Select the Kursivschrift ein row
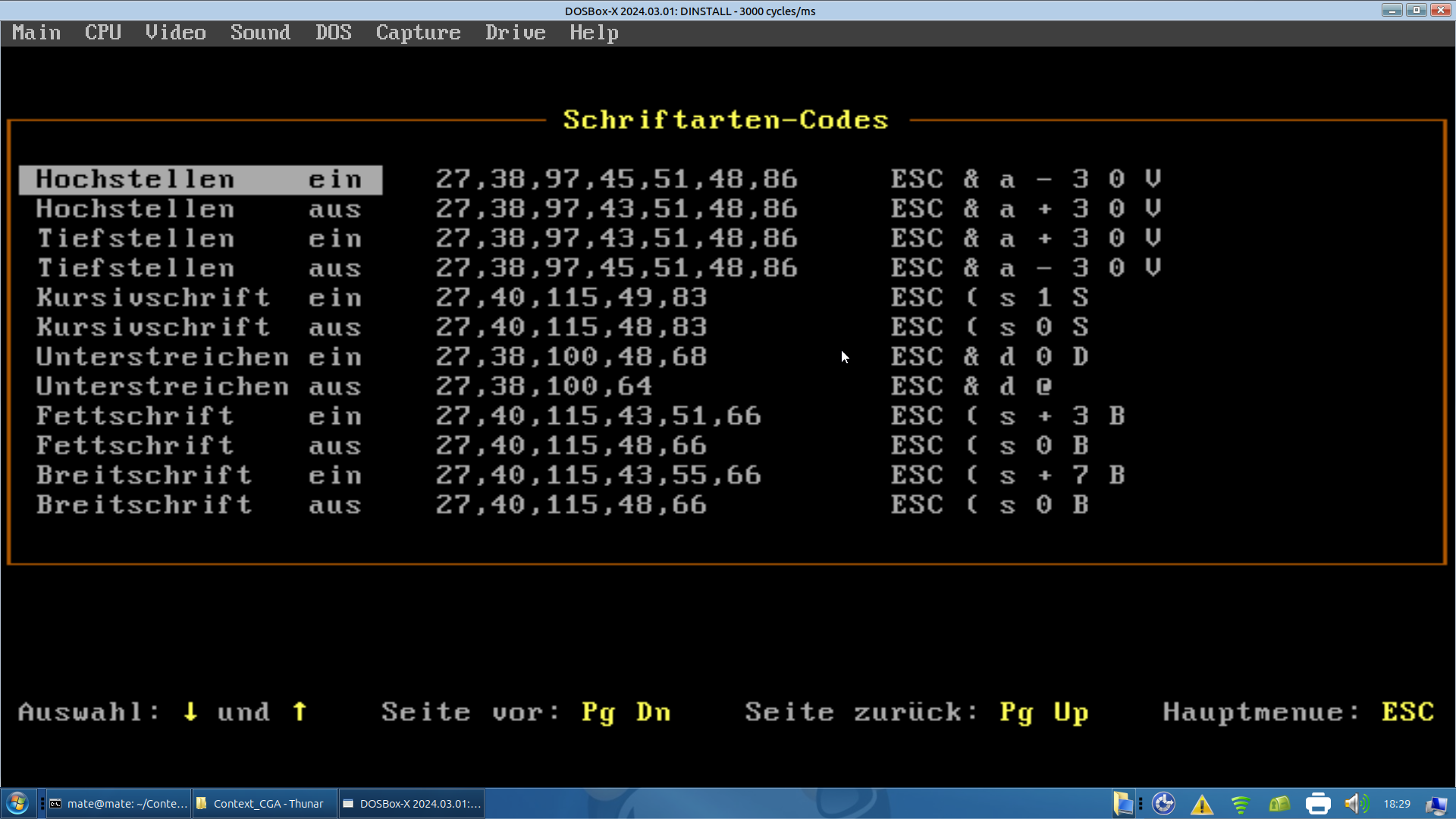The image size is (1456, 819). coord(199,298)
